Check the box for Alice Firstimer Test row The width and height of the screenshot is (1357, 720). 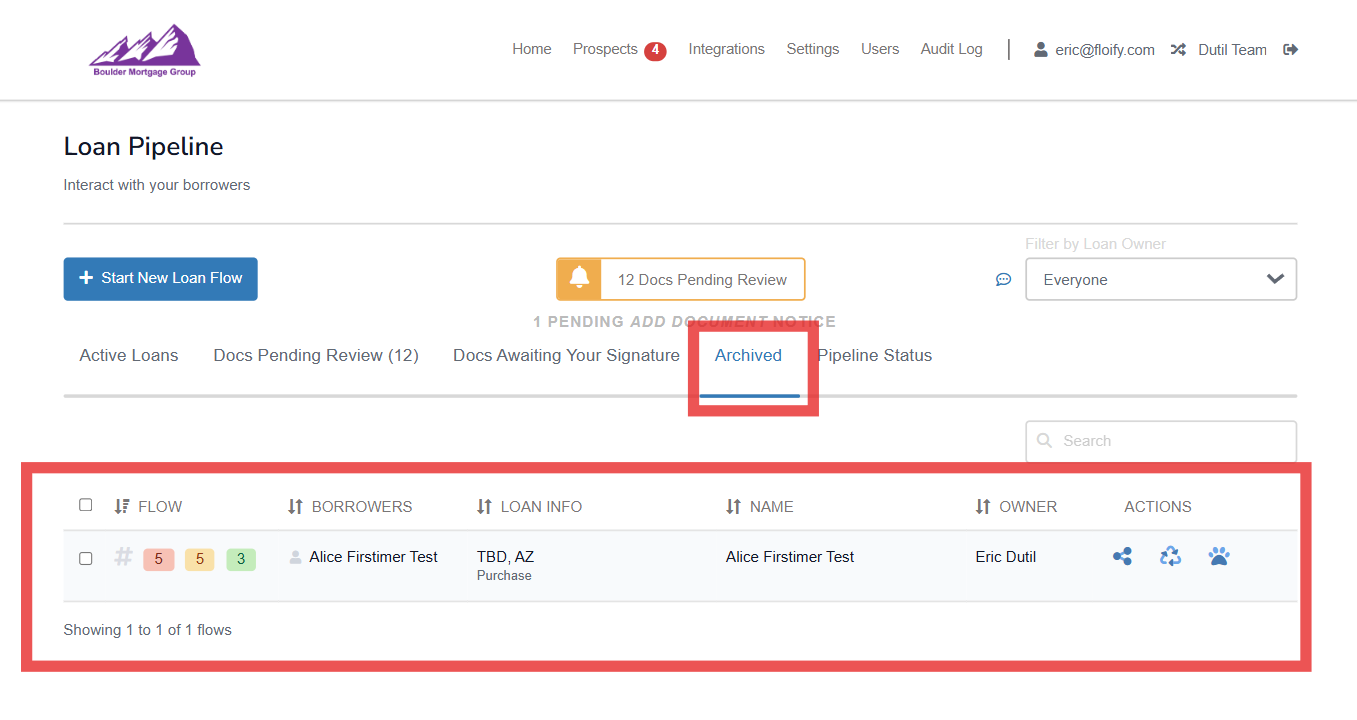click(x=86, y=558)
